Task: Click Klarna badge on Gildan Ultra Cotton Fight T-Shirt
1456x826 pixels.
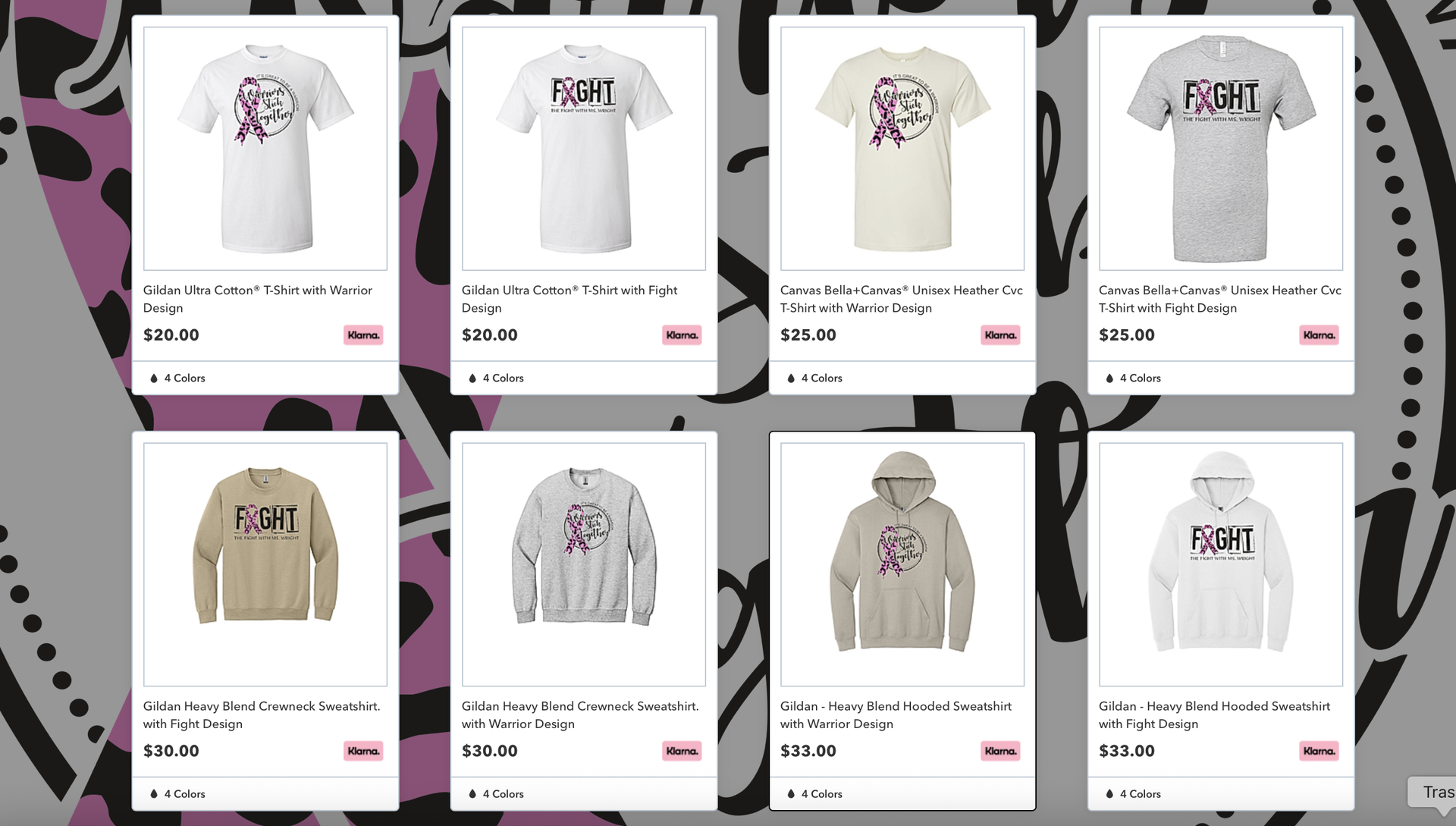Action: pyautogui.click(x=682, y=335)
